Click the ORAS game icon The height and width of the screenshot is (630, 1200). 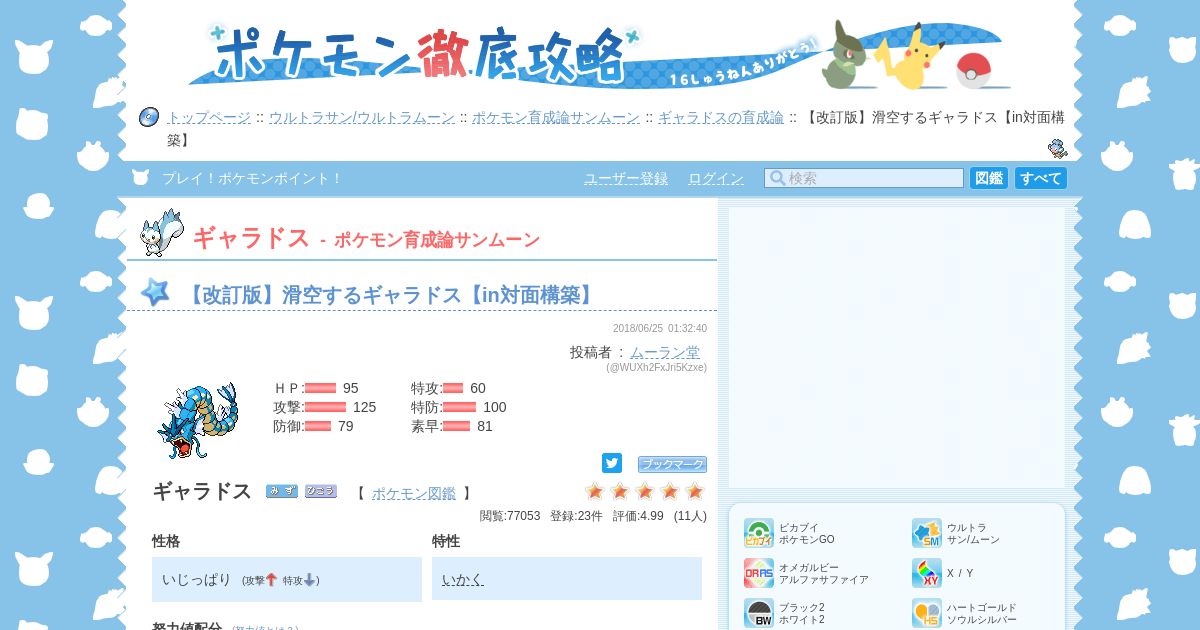point(759,573)
